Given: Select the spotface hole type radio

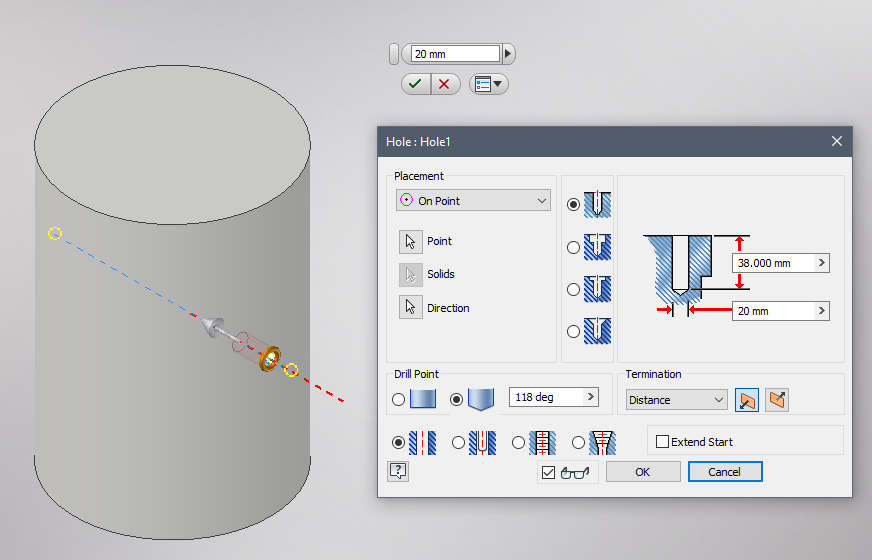Looking at the screenshot, I should (x=573, y=290).
